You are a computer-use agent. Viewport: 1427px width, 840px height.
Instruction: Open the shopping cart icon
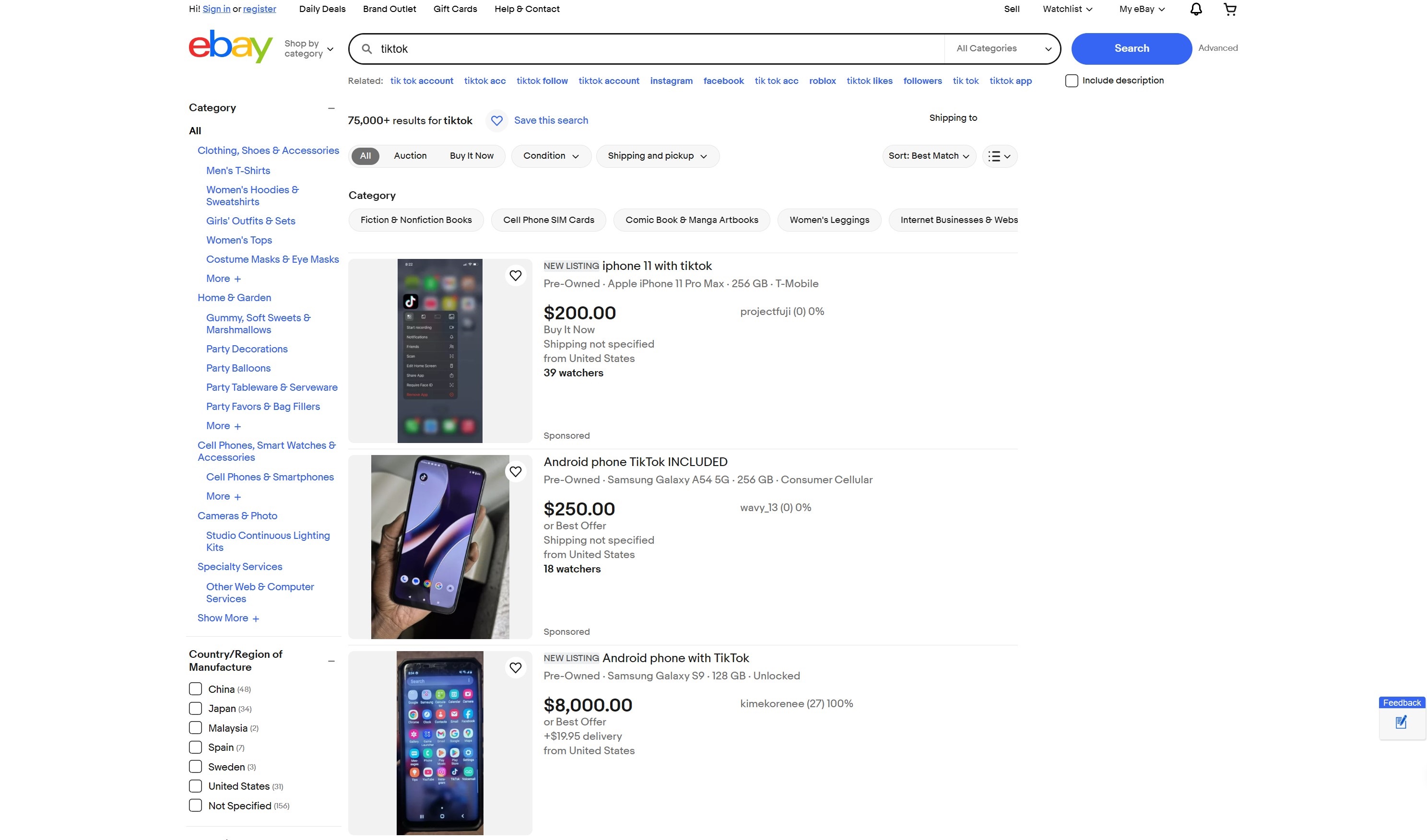pyautogui.click(x=1230, y=9)
